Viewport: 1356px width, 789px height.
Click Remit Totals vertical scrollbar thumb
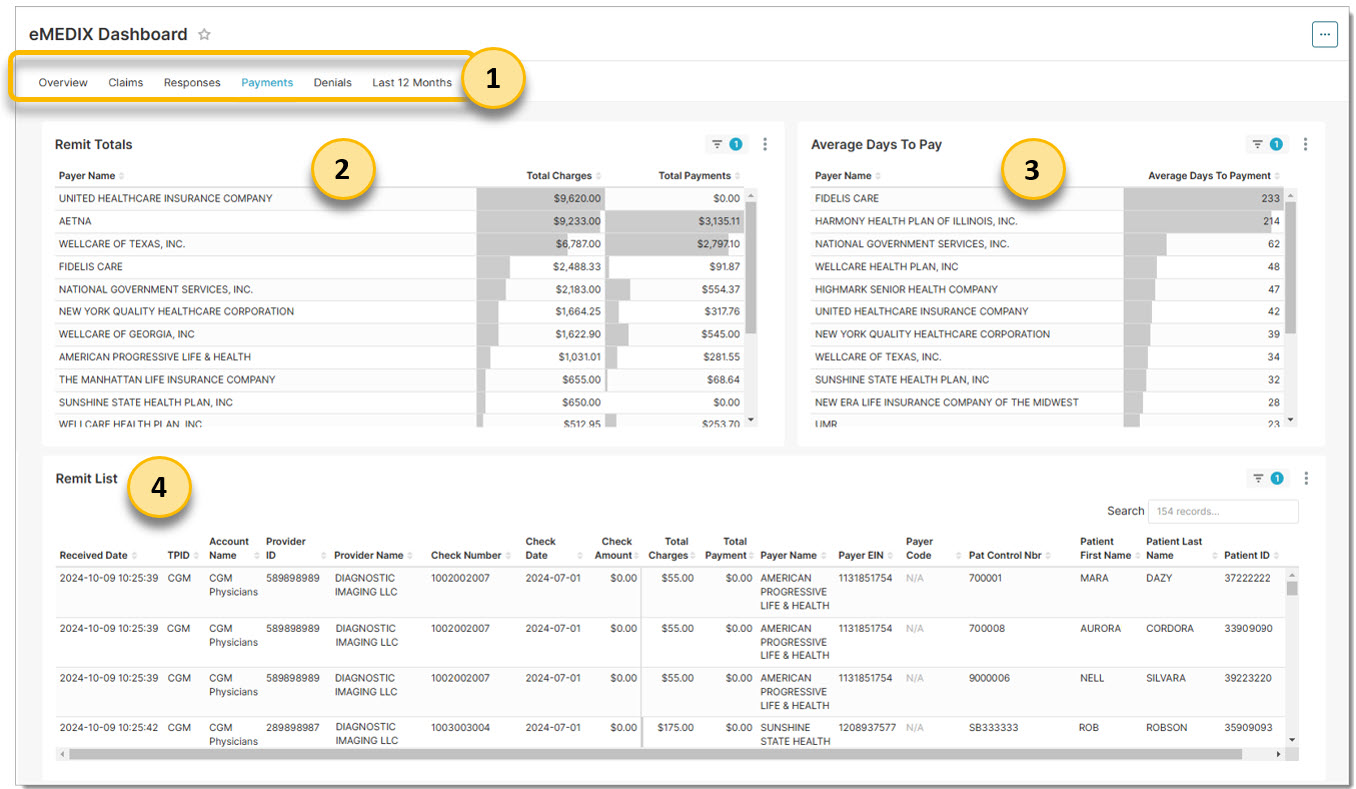(751, 267)
